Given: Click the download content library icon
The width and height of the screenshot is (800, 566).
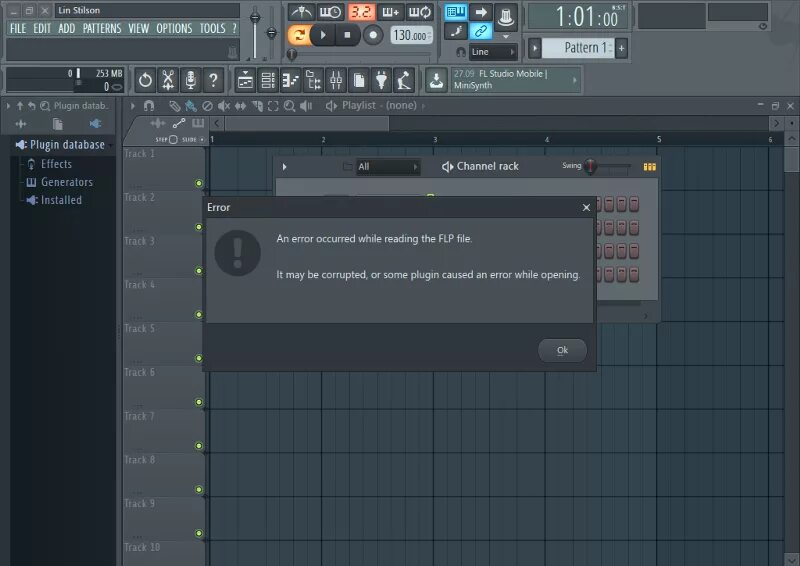Looking at the screenshot, I should click(x=436, y=80).
